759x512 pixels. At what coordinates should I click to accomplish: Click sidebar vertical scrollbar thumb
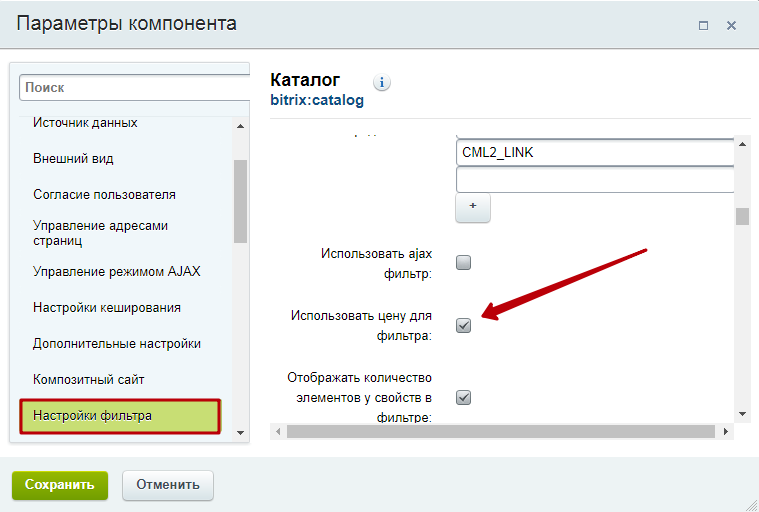(240, 201)
